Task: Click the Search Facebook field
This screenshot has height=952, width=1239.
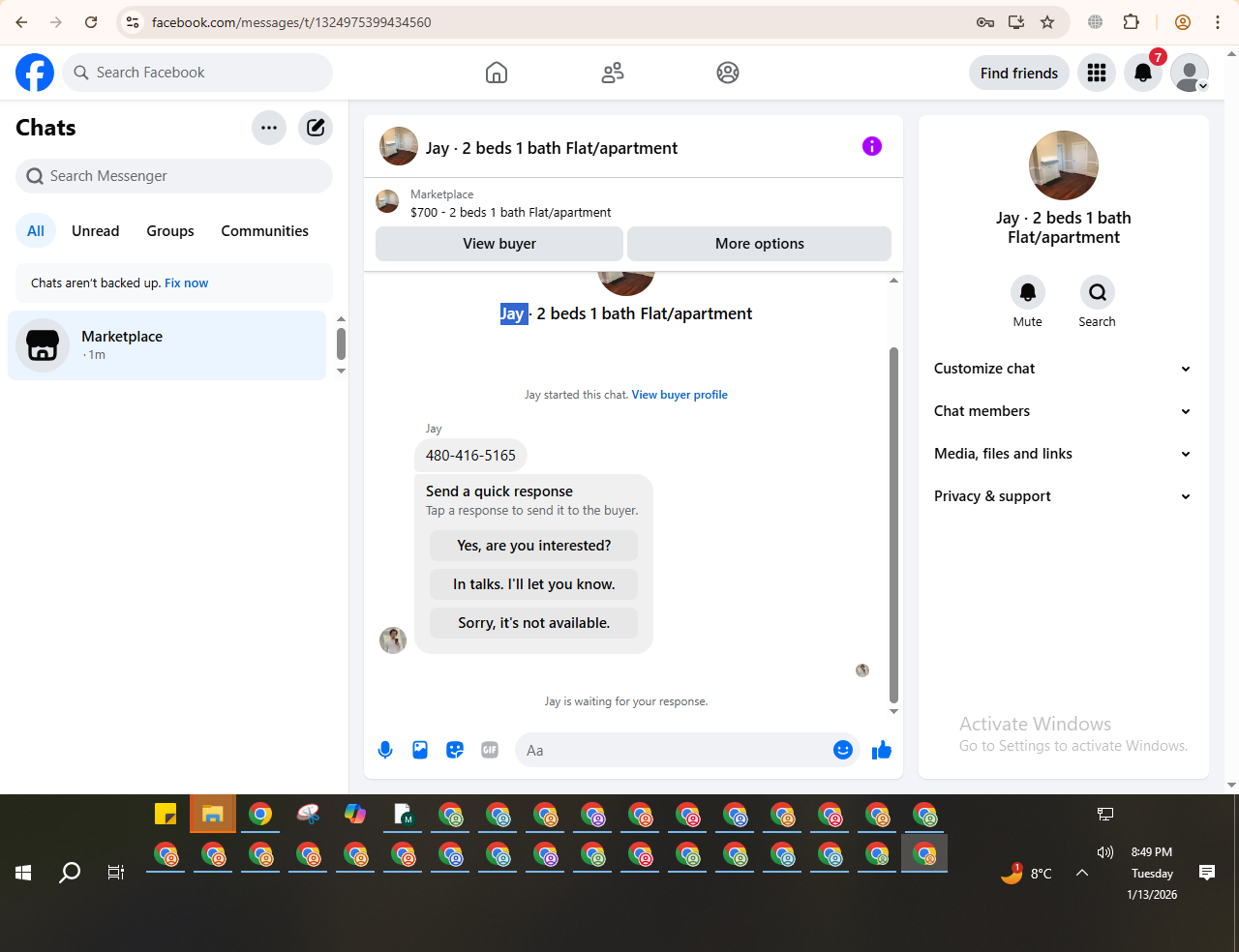Action: pyautogui.click(x=197, y=73)
